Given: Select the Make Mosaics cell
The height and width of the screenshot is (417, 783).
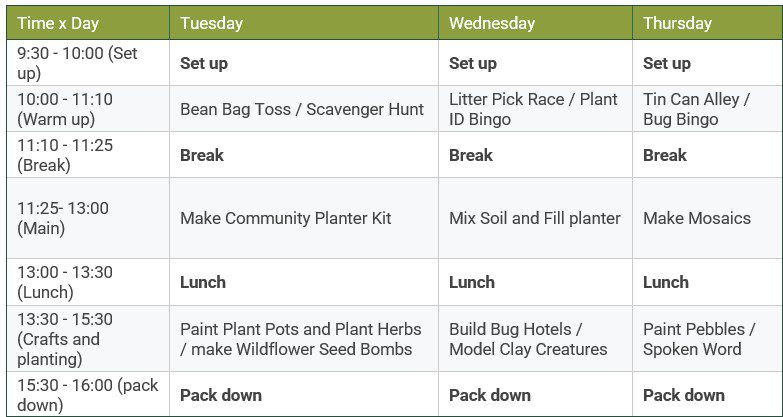Looking at the screenshot, I should tap(696, 218).
